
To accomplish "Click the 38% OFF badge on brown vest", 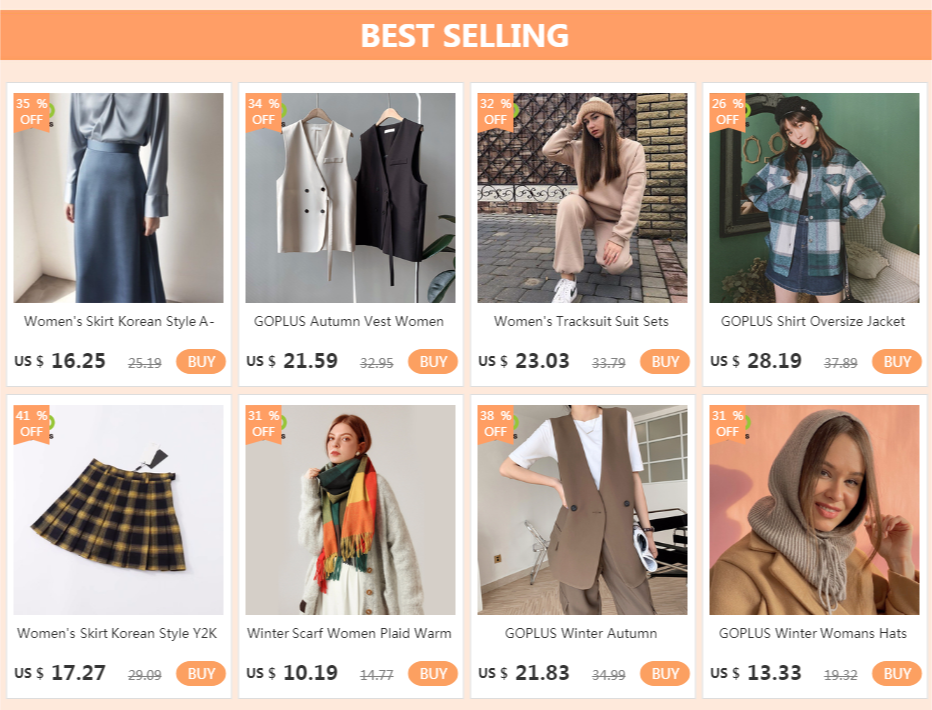I will (494, 423).
